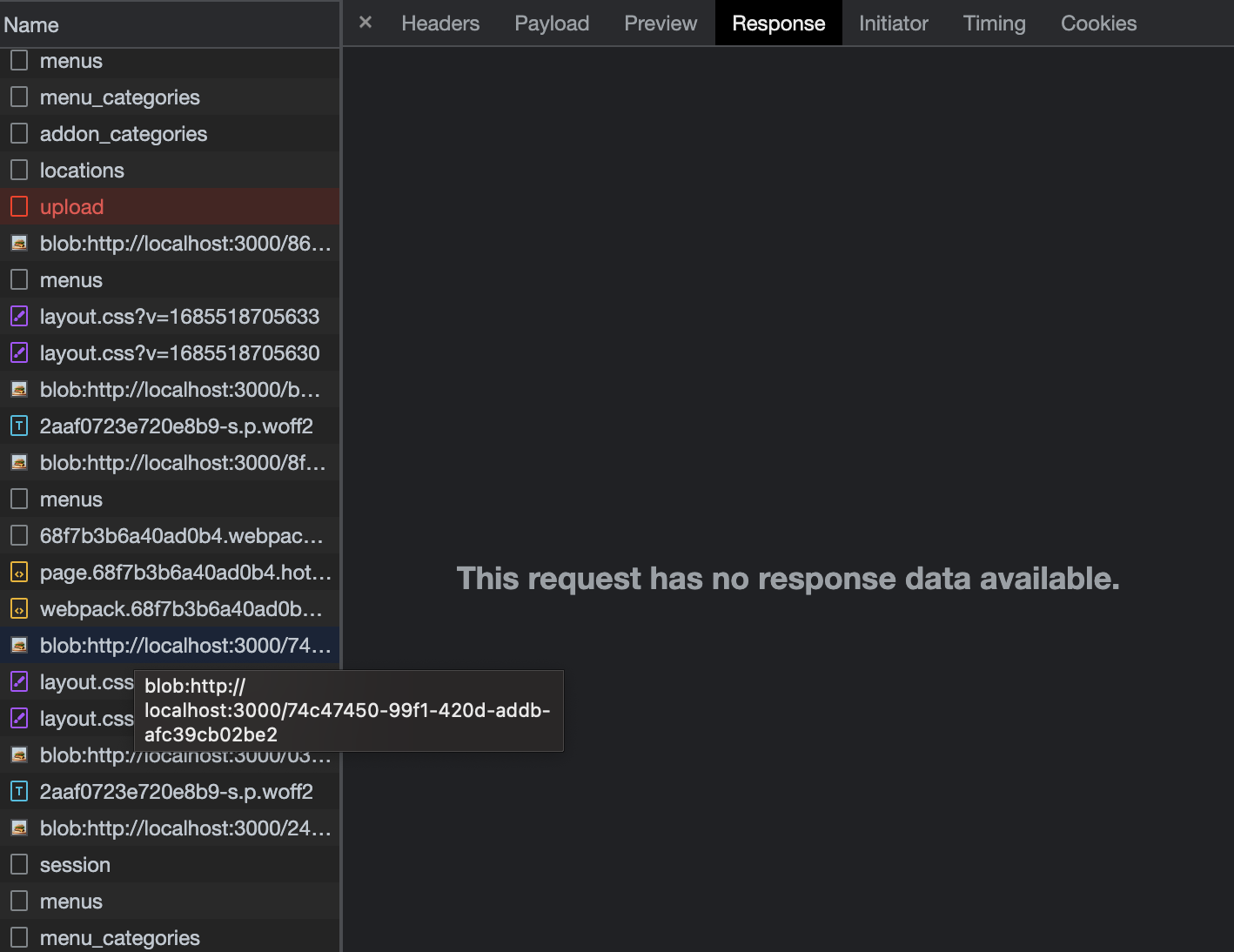This screenshot has height=952, width=1234.
Task: Open the Initiator tab
Action: click(x=893, y=23)
